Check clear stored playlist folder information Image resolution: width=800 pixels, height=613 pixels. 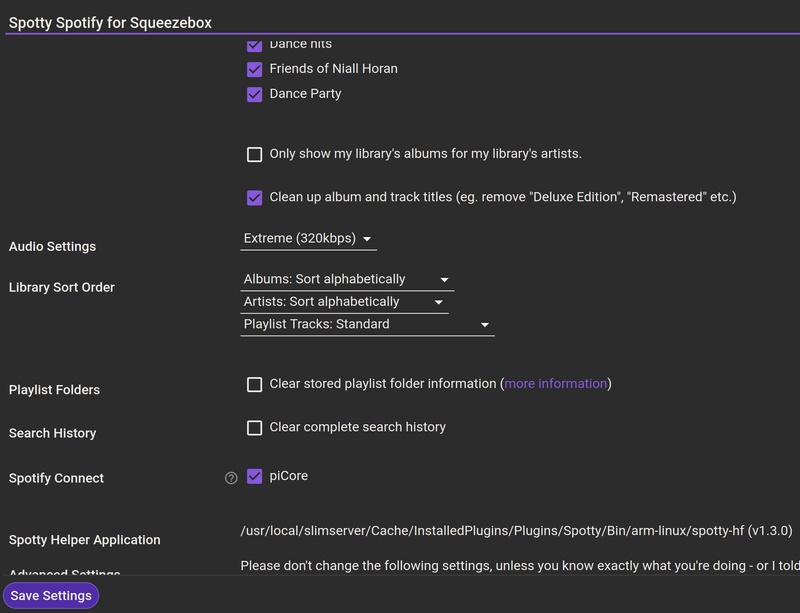254,384
